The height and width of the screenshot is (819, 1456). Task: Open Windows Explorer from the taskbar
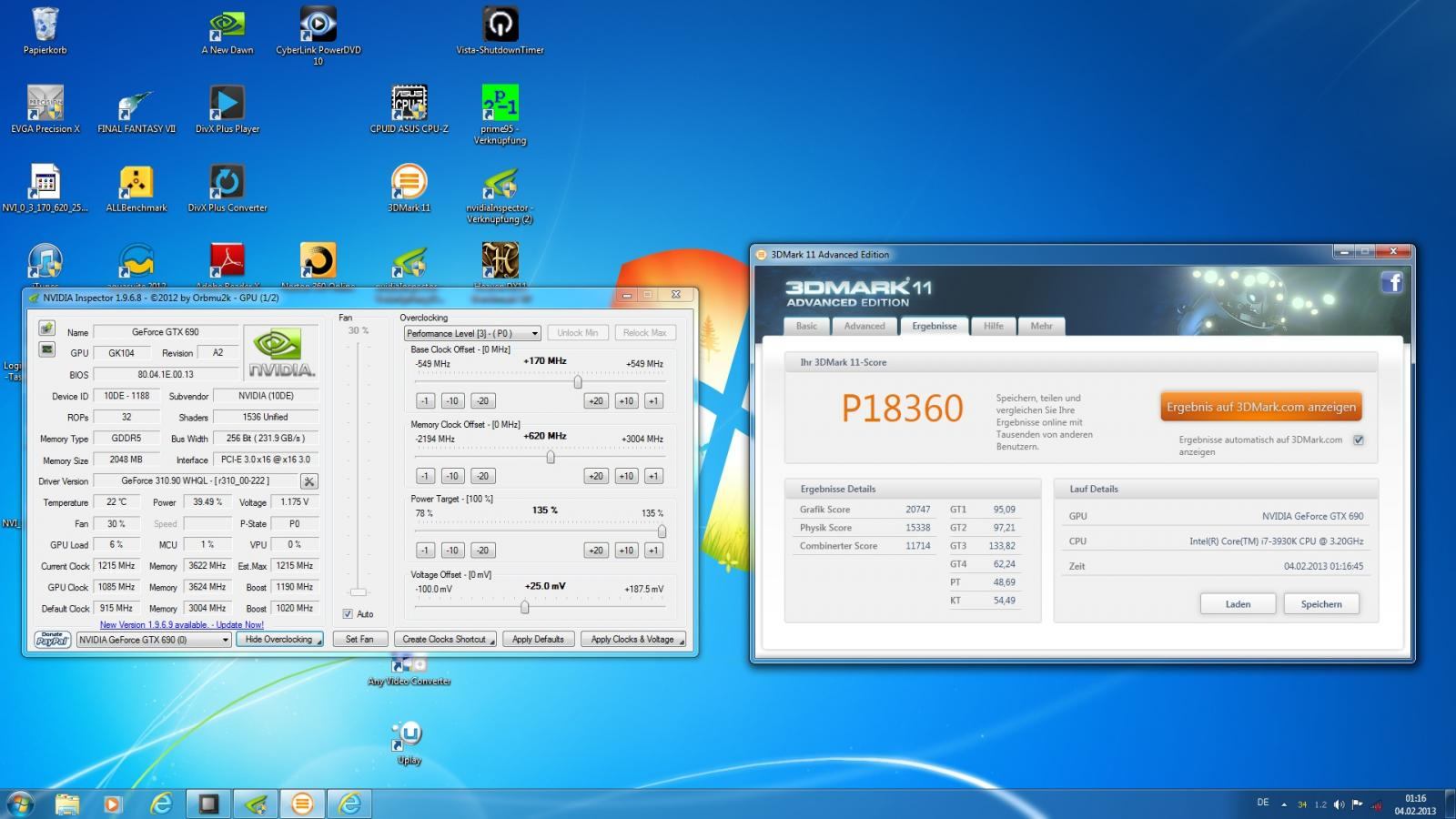[66, 804]
